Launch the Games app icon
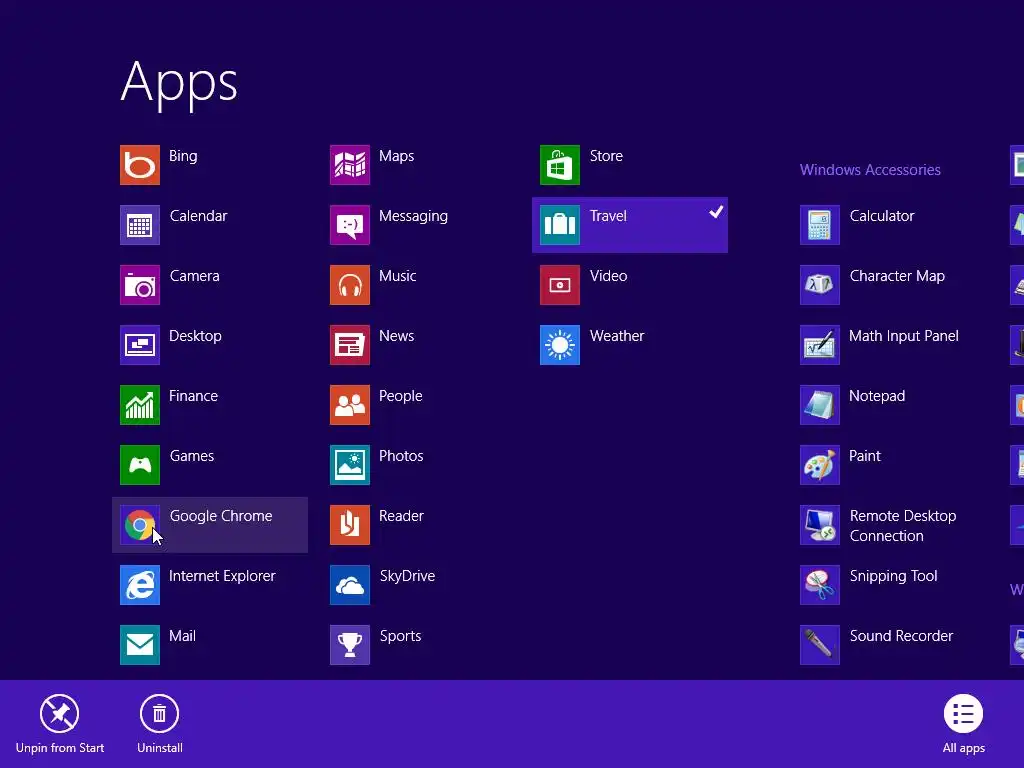This screenshot has width=1024, height=768. [140, 465]
